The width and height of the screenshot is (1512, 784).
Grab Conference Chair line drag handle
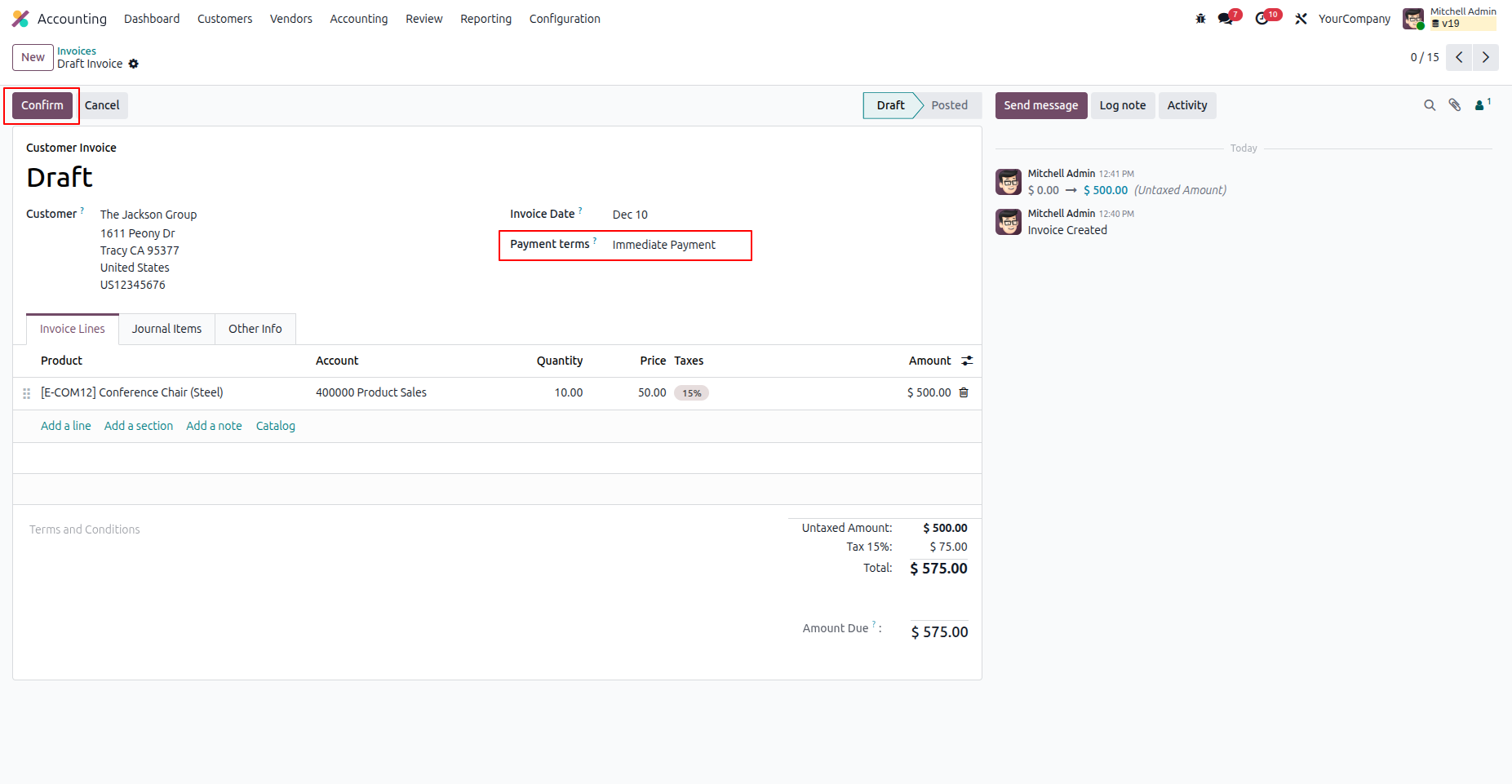click(27, 393)
